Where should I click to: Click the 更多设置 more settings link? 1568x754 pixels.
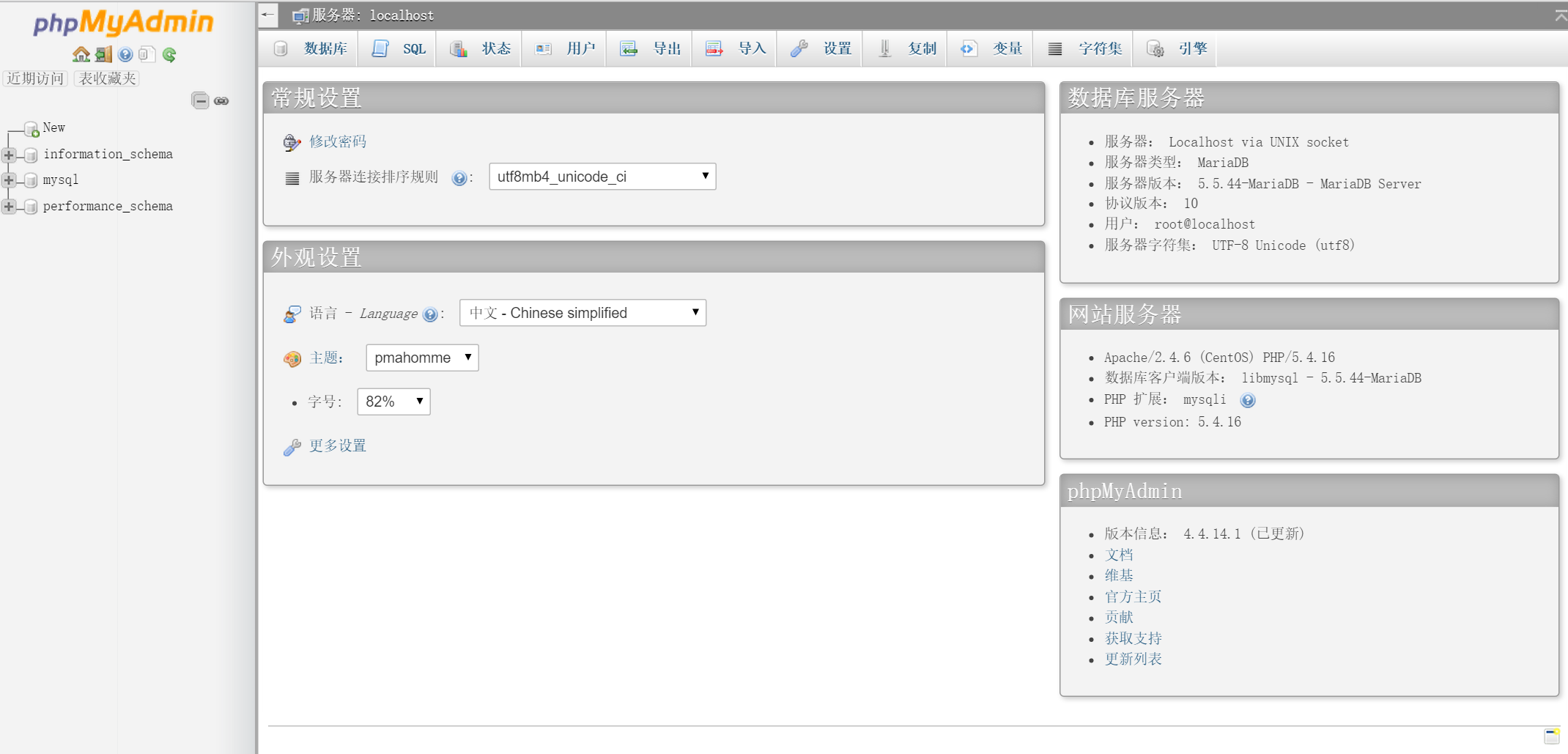337,446
